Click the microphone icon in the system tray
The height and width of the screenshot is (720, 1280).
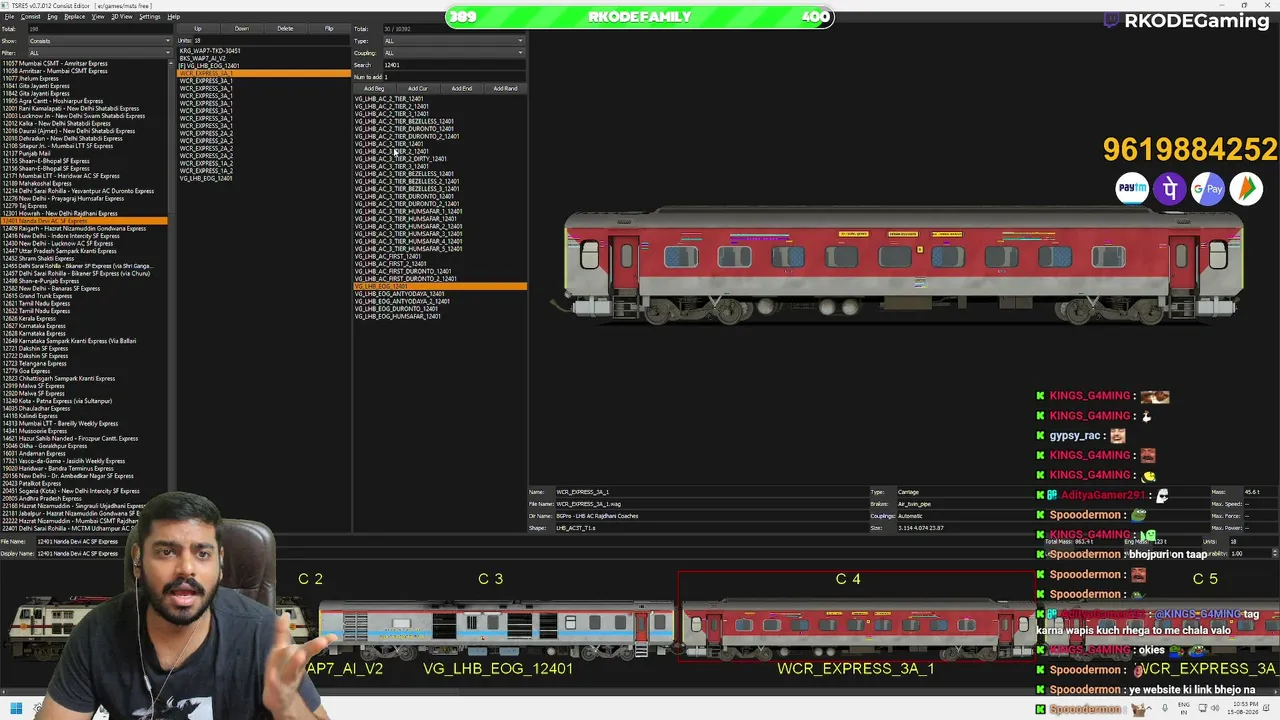[x=1164, y=709]
